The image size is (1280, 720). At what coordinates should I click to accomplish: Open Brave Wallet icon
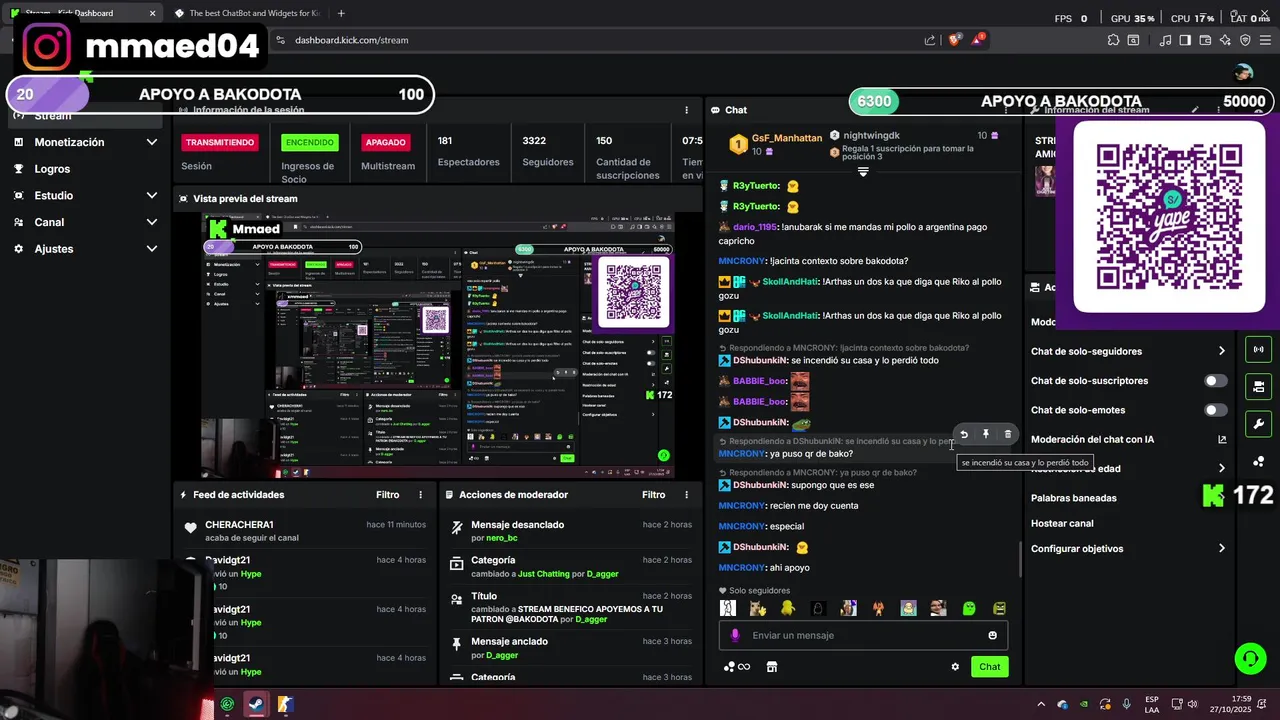click(1205, 40)
